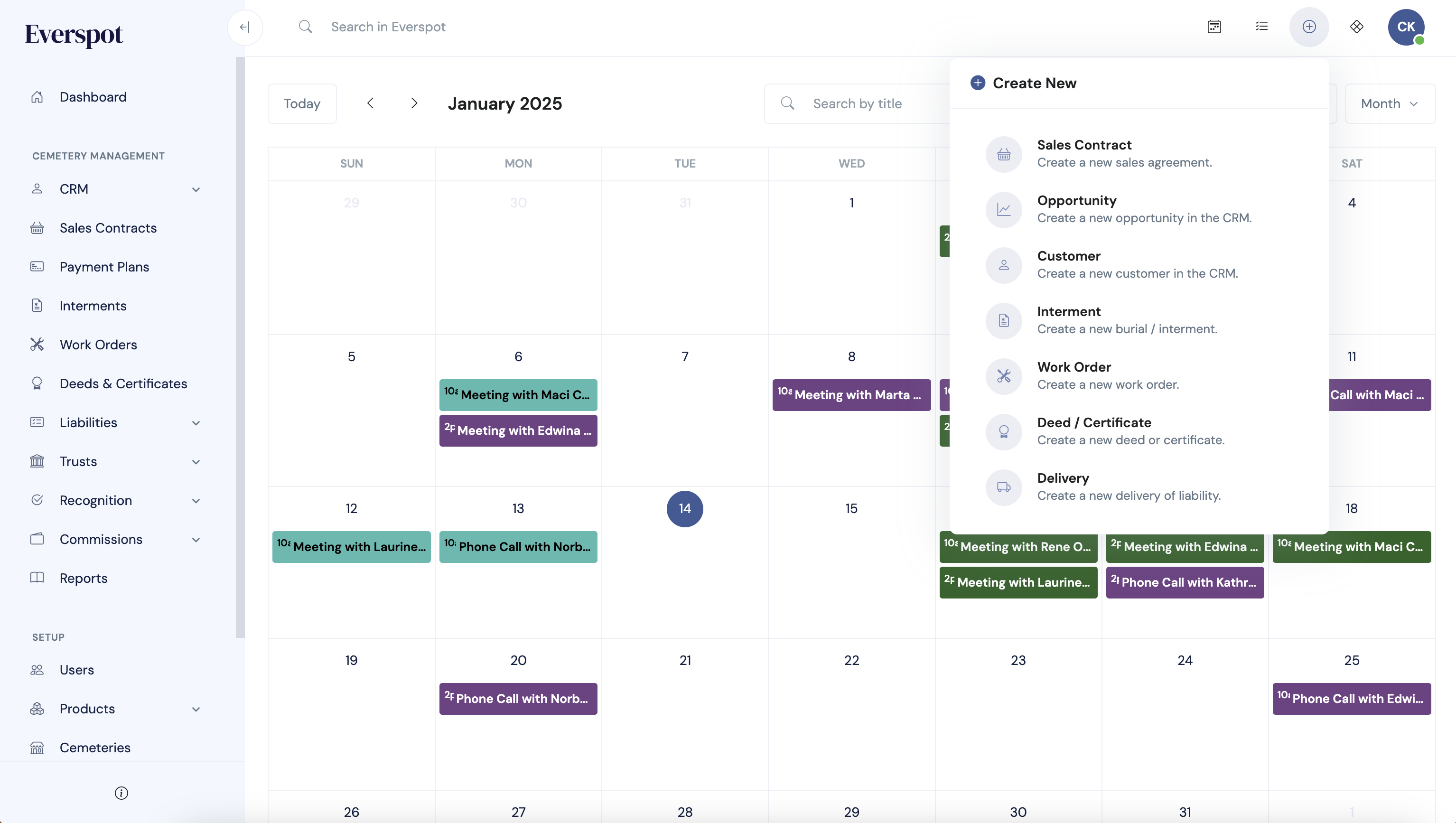Choose Interment in Create New menu

coord(1139,320)
